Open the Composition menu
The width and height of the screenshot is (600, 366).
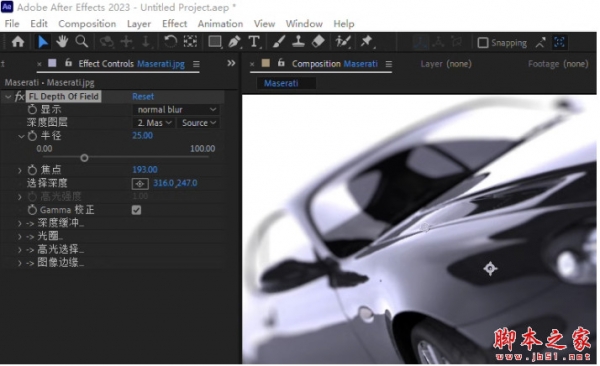click(87, 24)
